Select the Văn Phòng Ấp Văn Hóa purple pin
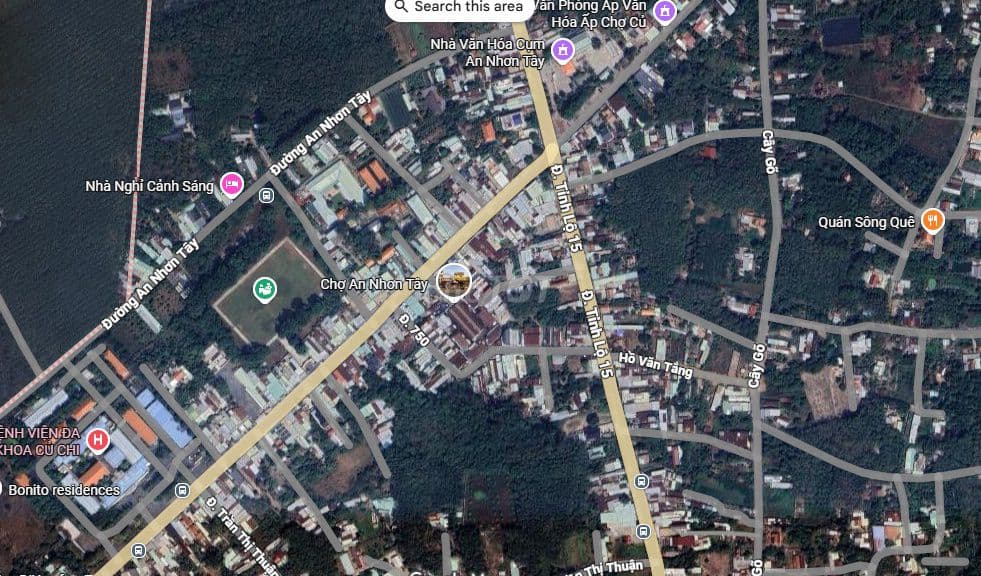 [x=664, y=12]
